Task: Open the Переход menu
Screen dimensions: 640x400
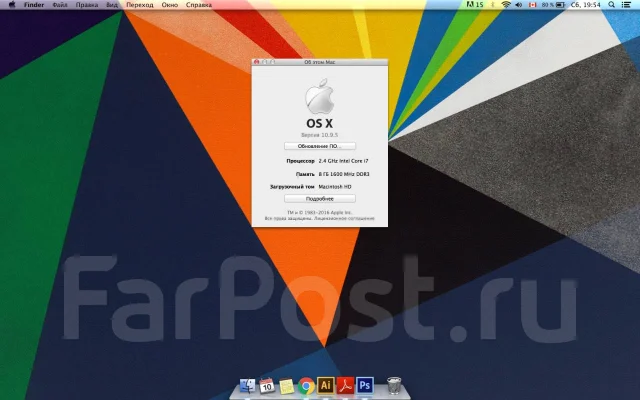Action: pyautogui.click(x=140, y=5)
